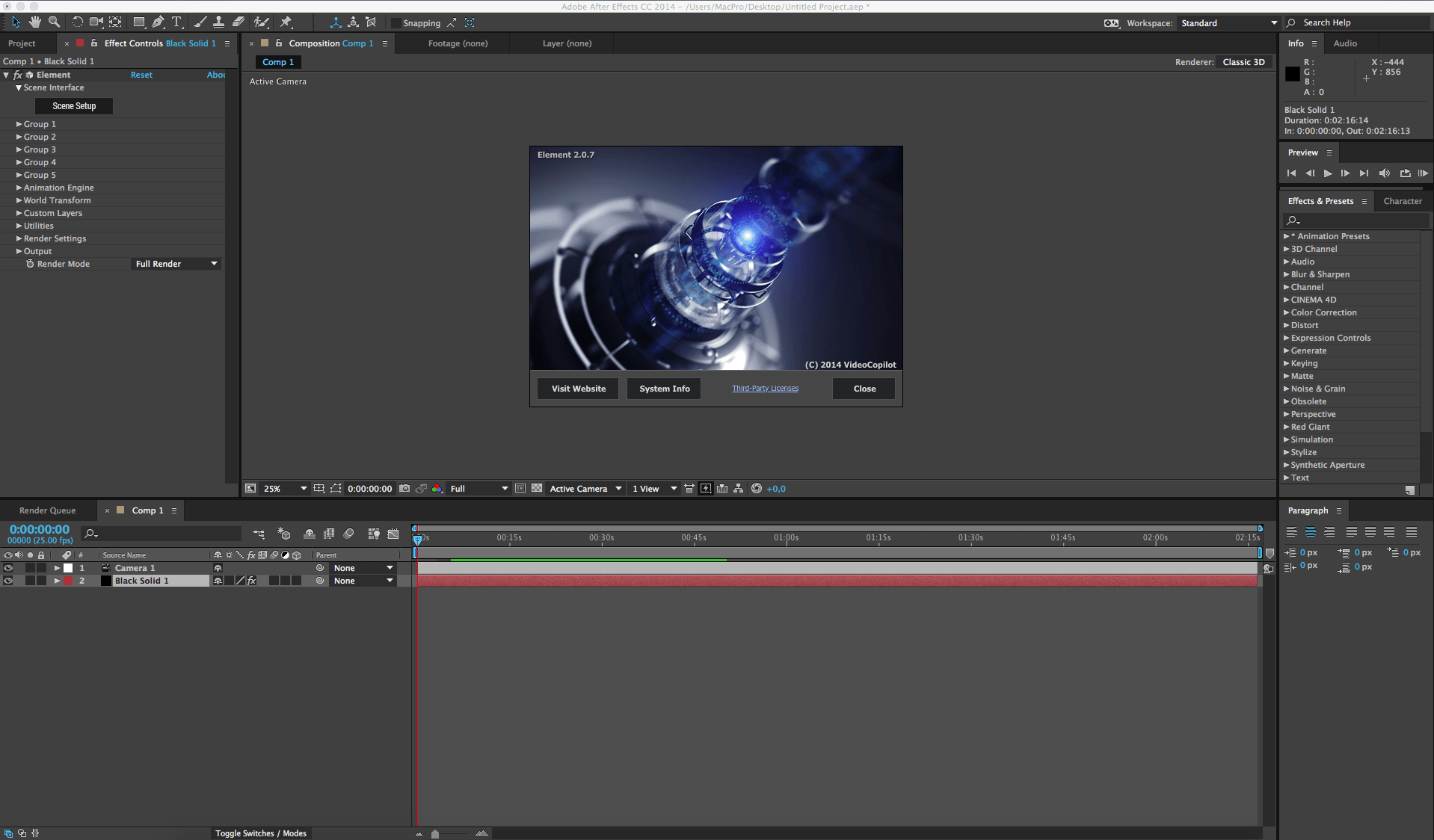Switch to the Audio tab
Viewport: 1434px width, 840px height.
(1345, 43)
